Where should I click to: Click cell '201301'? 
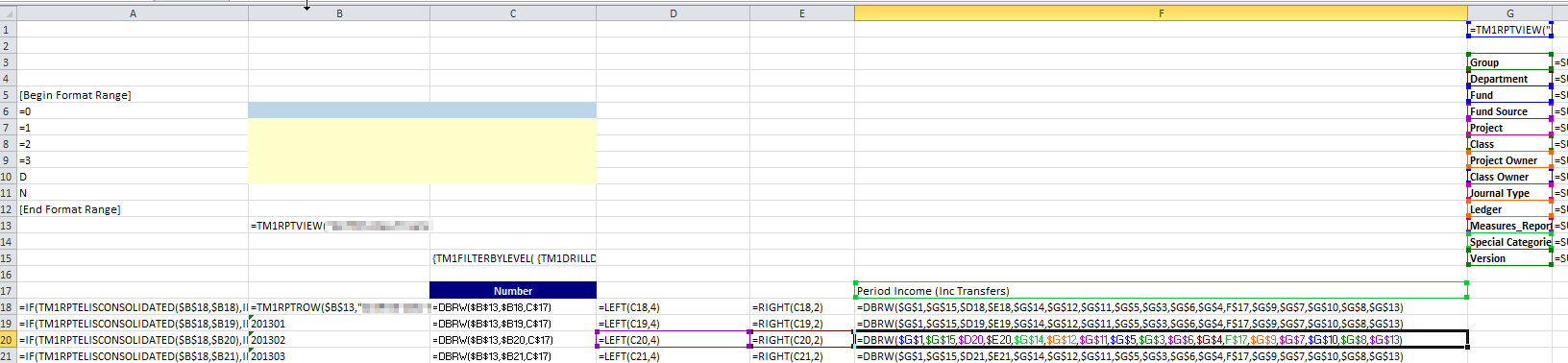click(339, 324)
